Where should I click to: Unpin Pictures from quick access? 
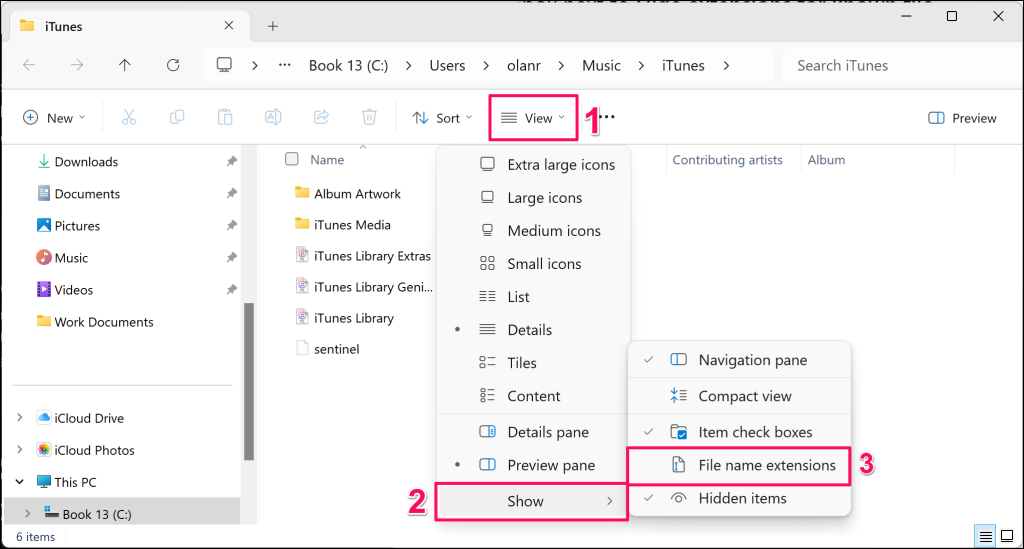point(231,225)
